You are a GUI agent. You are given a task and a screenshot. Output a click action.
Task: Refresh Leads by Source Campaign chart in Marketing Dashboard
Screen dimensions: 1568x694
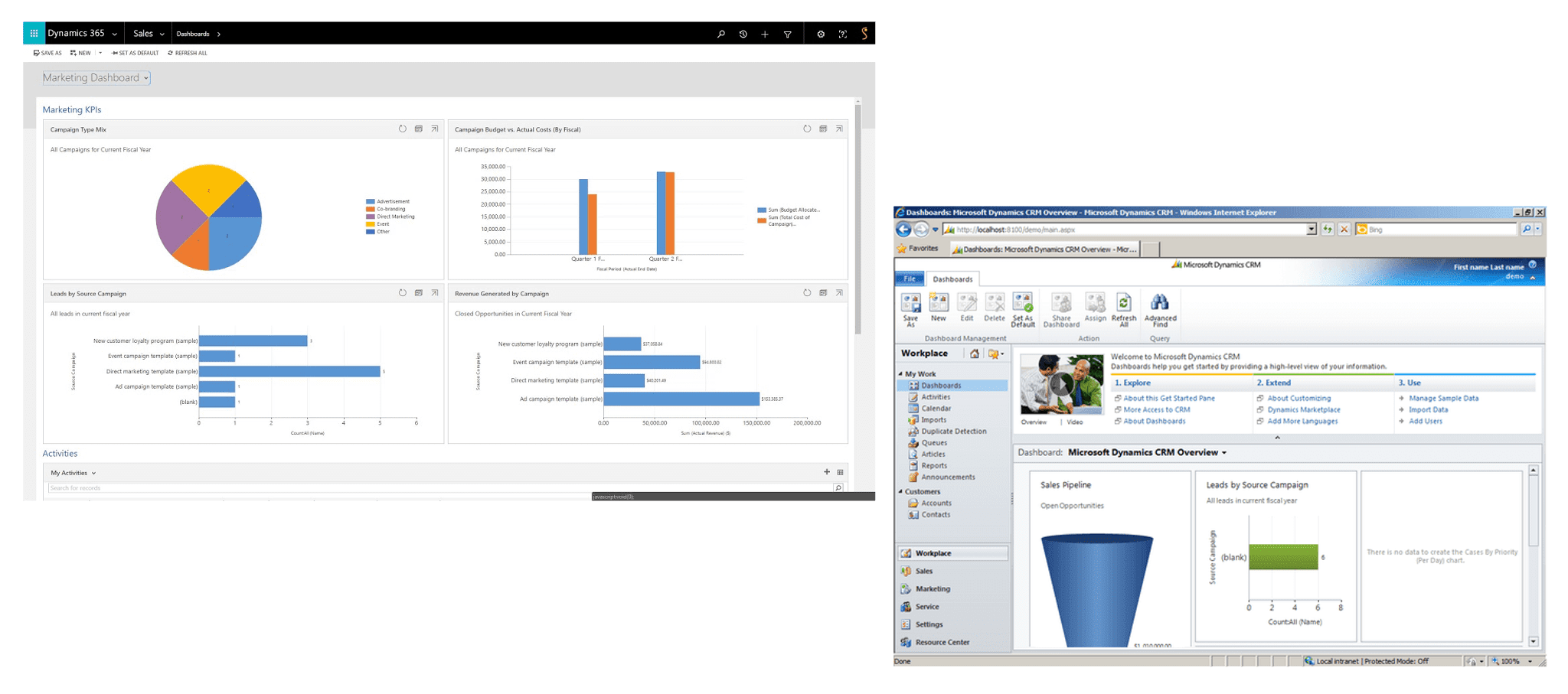pyautogui.click(x=403, y=293)
